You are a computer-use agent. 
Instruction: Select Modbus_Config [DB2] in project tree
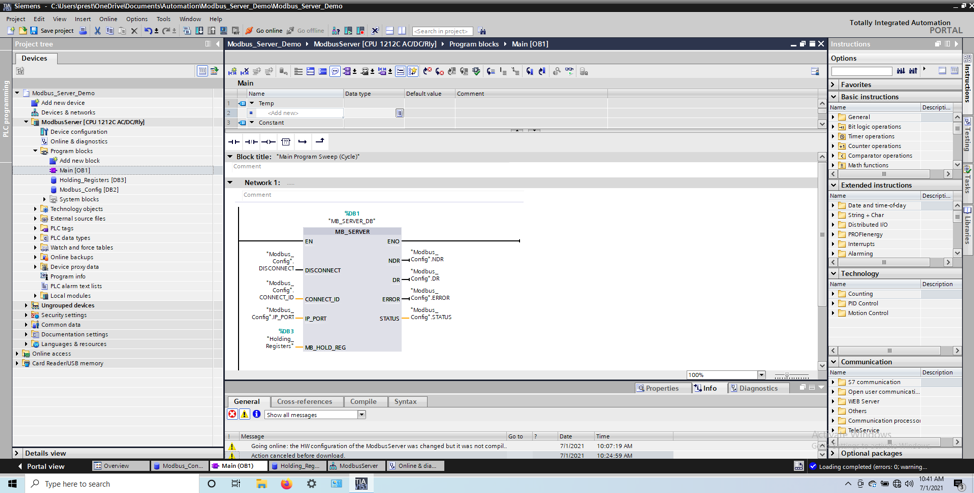(89, 190)
